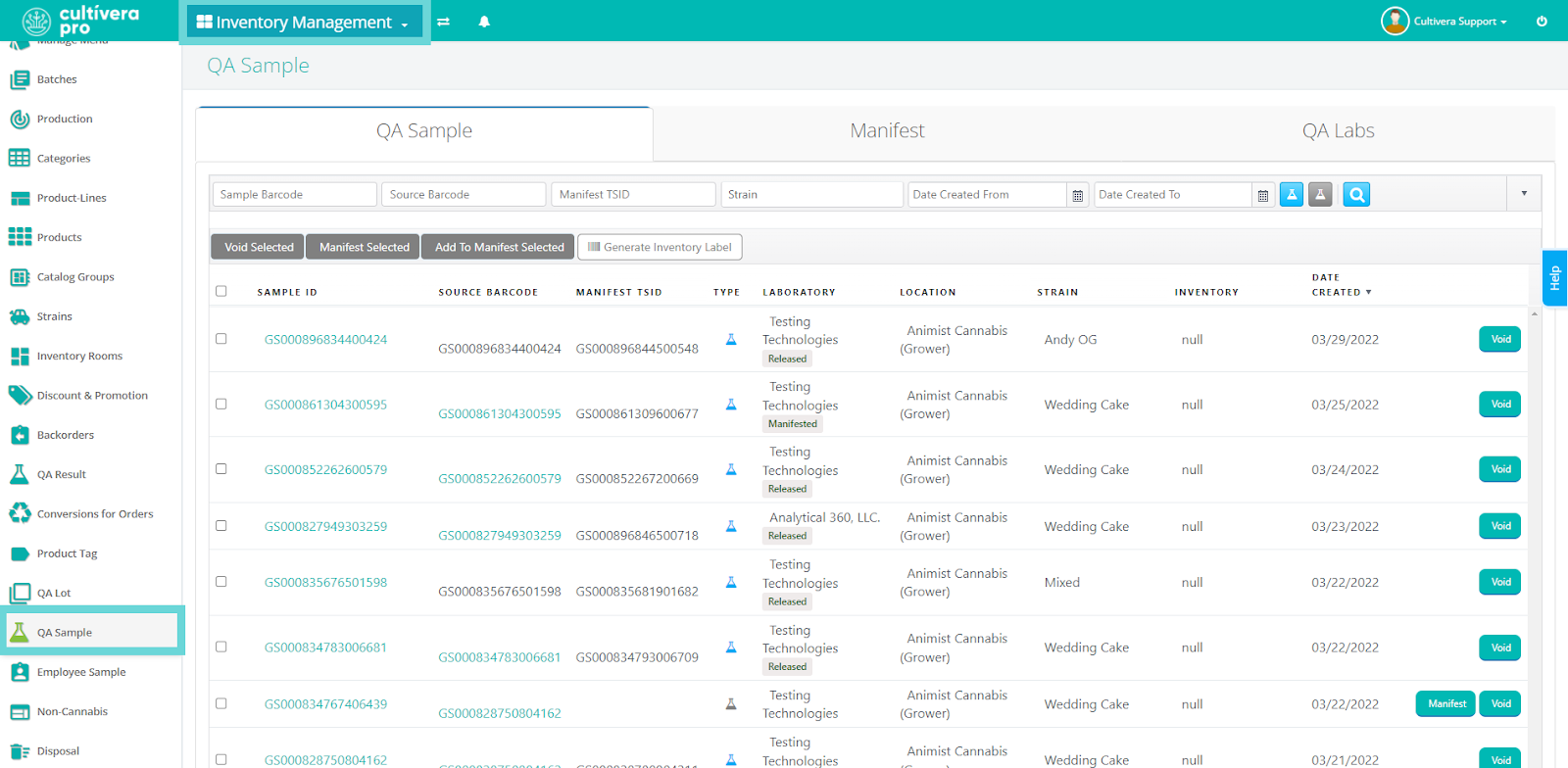Screen dimensions: 1568x768
Task: Open Date Created From calendar icon
Action: click(x=1078, y=196)
